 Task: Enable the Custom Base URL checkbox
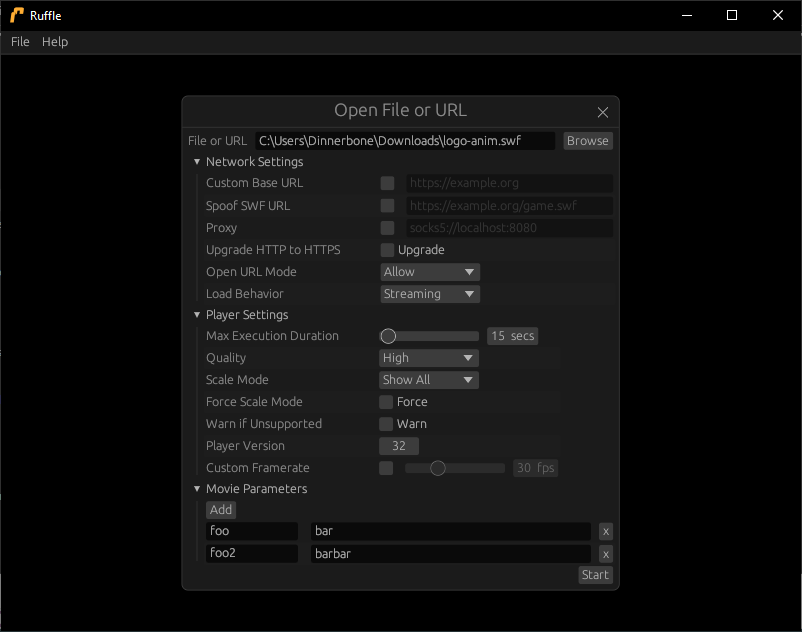tap(387, 184)
